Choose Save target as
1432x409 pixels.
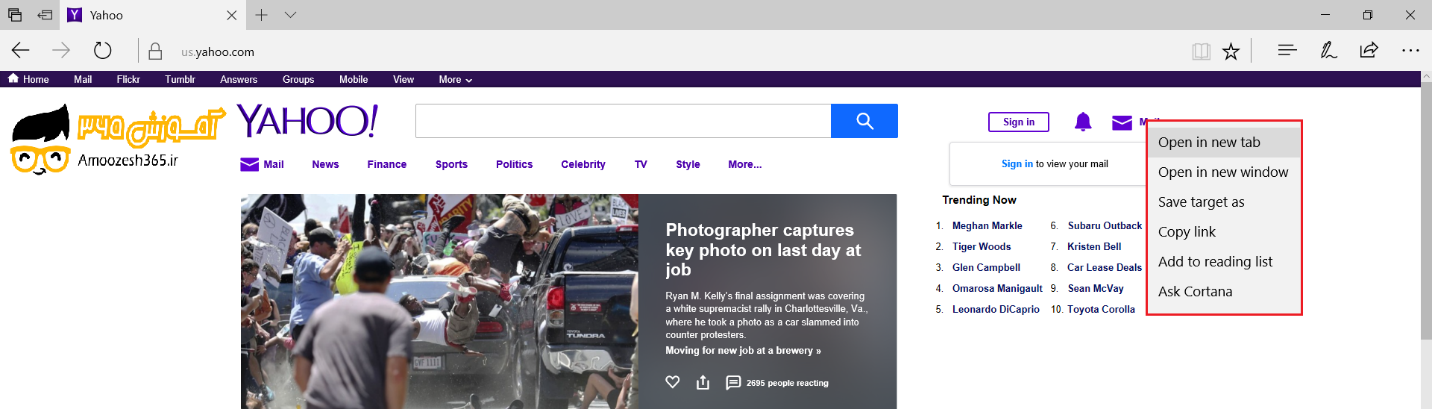(1224, 202)
